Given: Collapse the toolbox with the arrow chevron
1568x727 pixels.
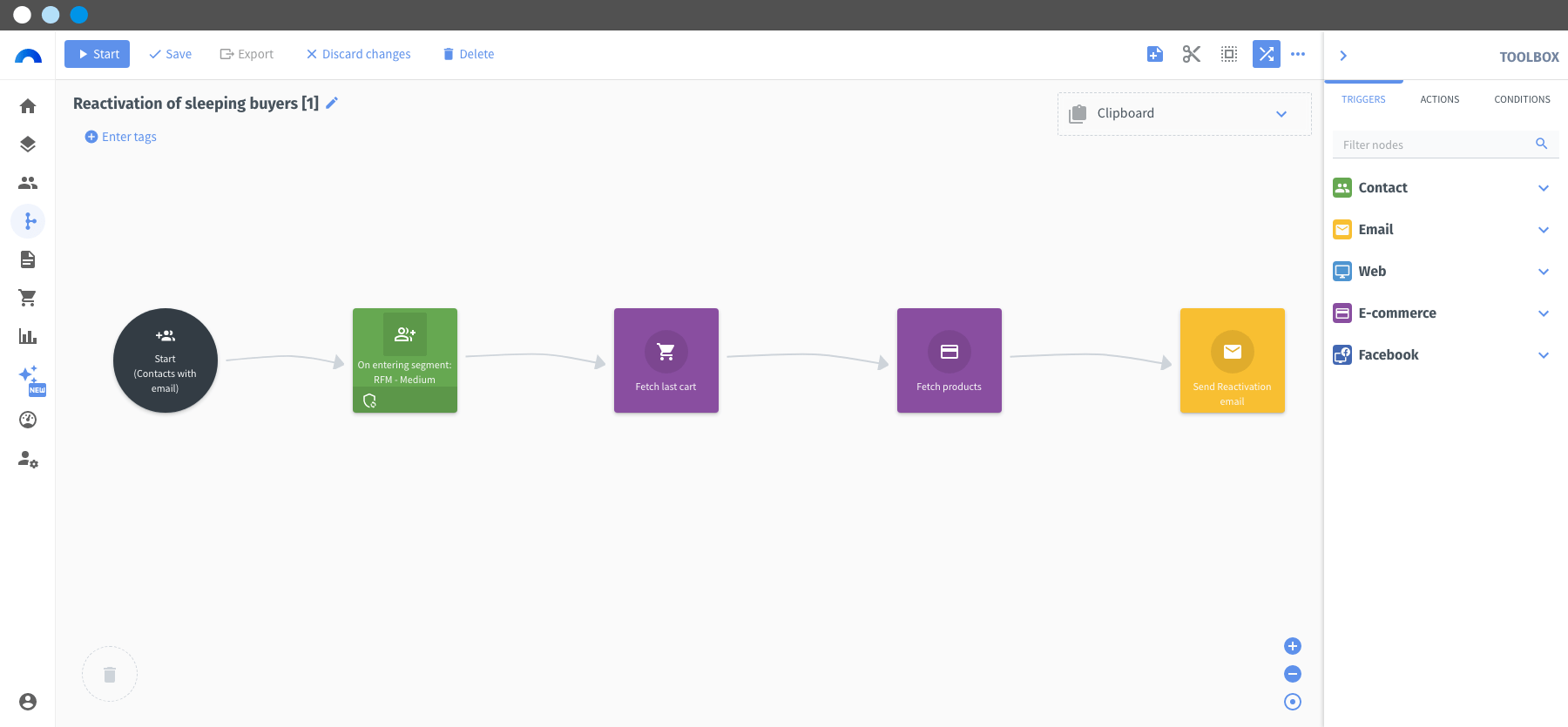Looking at the screenshot, I should point(1343,56).
